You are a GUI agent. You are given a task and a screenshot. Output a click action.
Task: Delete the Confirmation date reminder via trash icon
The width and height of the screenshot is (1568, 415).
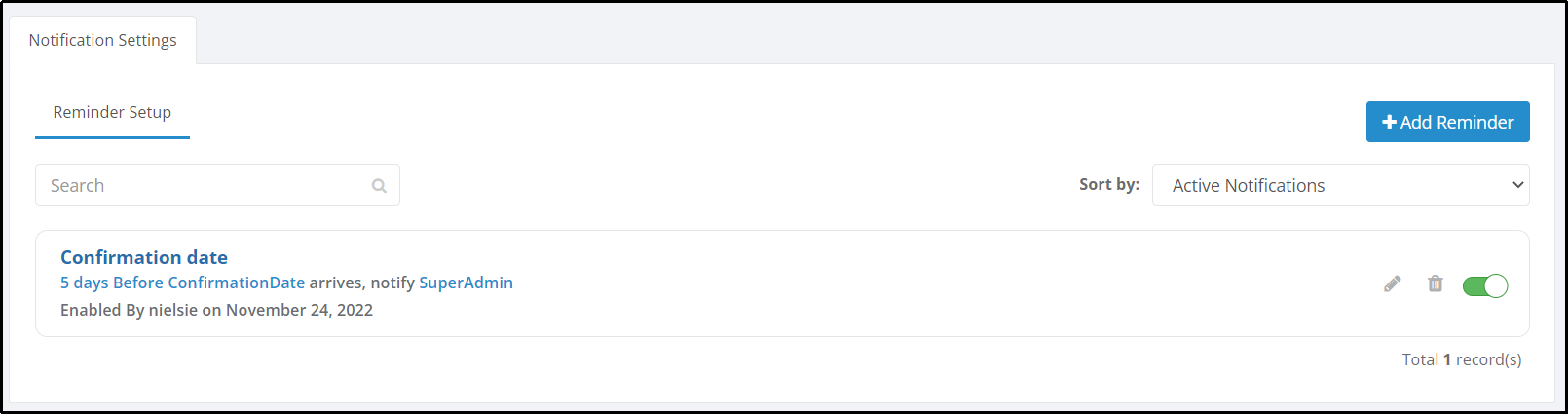click(1436, 283)
